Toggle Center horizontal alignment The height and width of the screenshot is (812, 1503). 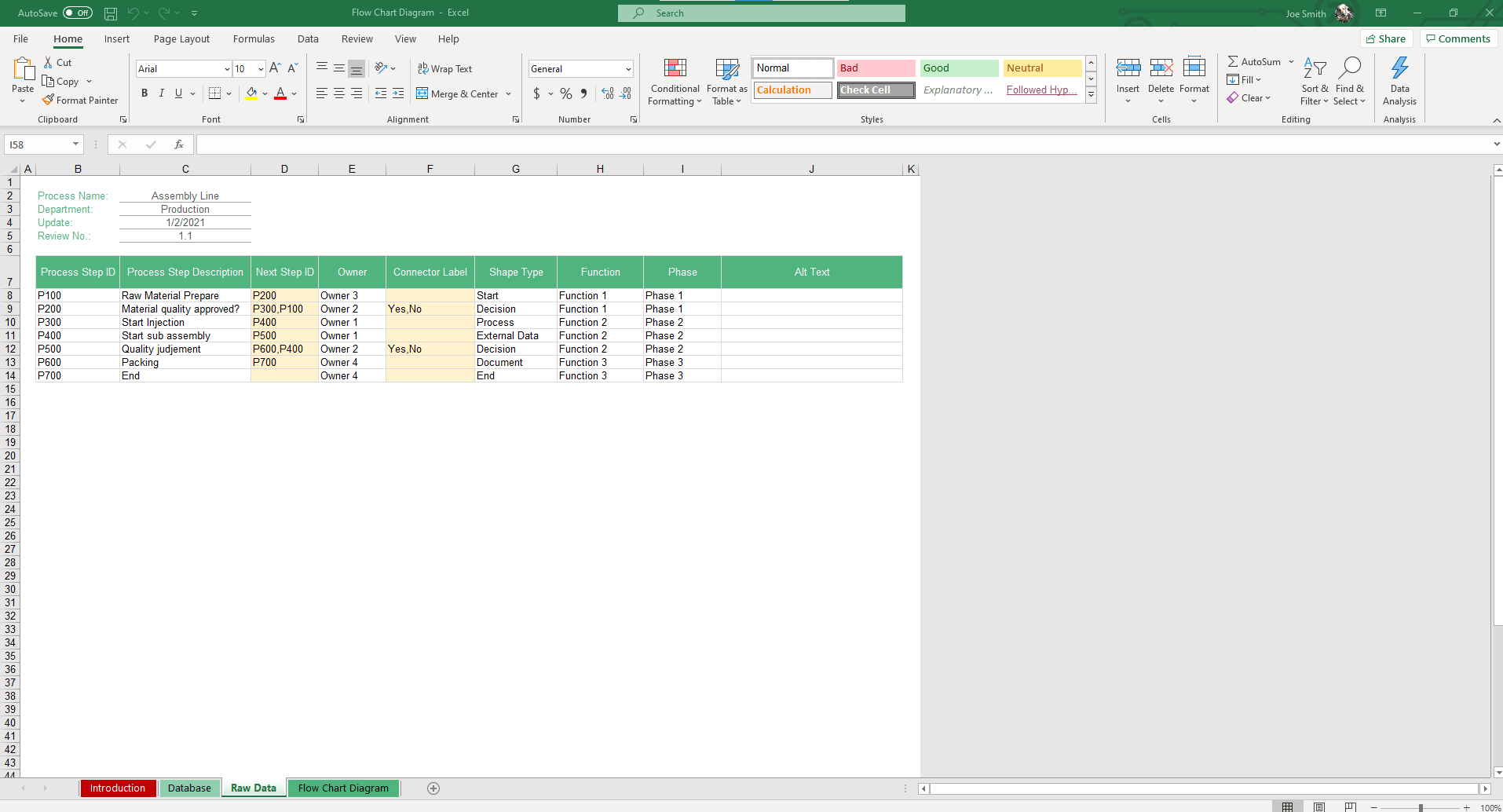(339, 93)
